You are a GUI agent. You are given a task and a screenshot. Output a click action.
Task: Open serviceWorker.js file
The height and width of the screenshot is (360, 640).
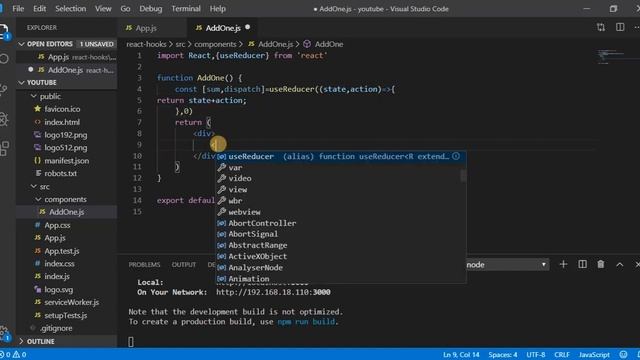pos(71,302)
